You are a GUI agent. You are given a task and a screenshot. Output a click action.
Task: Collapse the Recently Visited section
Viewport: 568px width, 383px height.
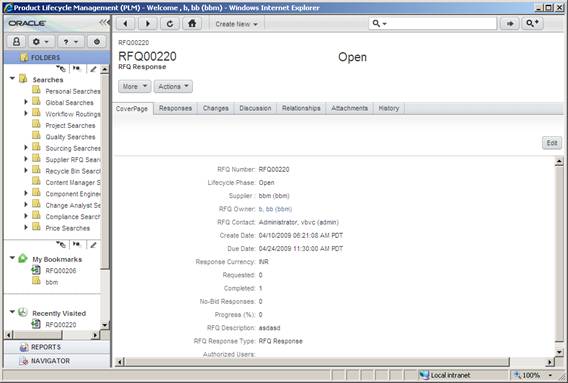point(12,312)
